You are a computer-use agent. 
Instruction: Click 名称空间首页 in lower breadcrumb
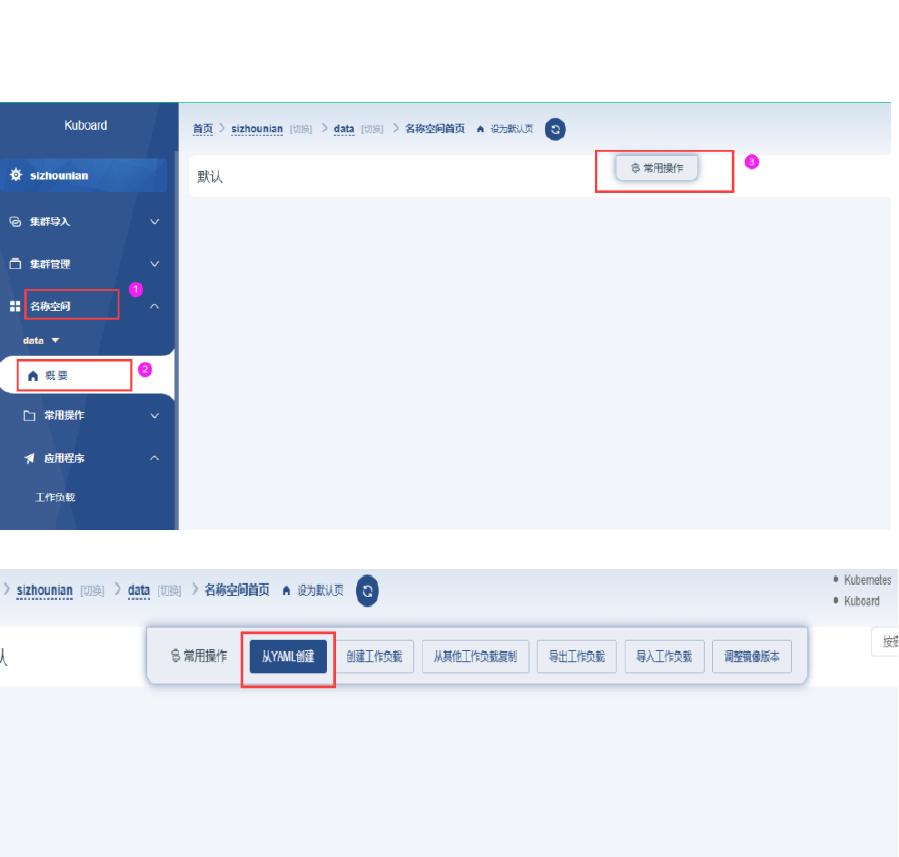(237, 590)
